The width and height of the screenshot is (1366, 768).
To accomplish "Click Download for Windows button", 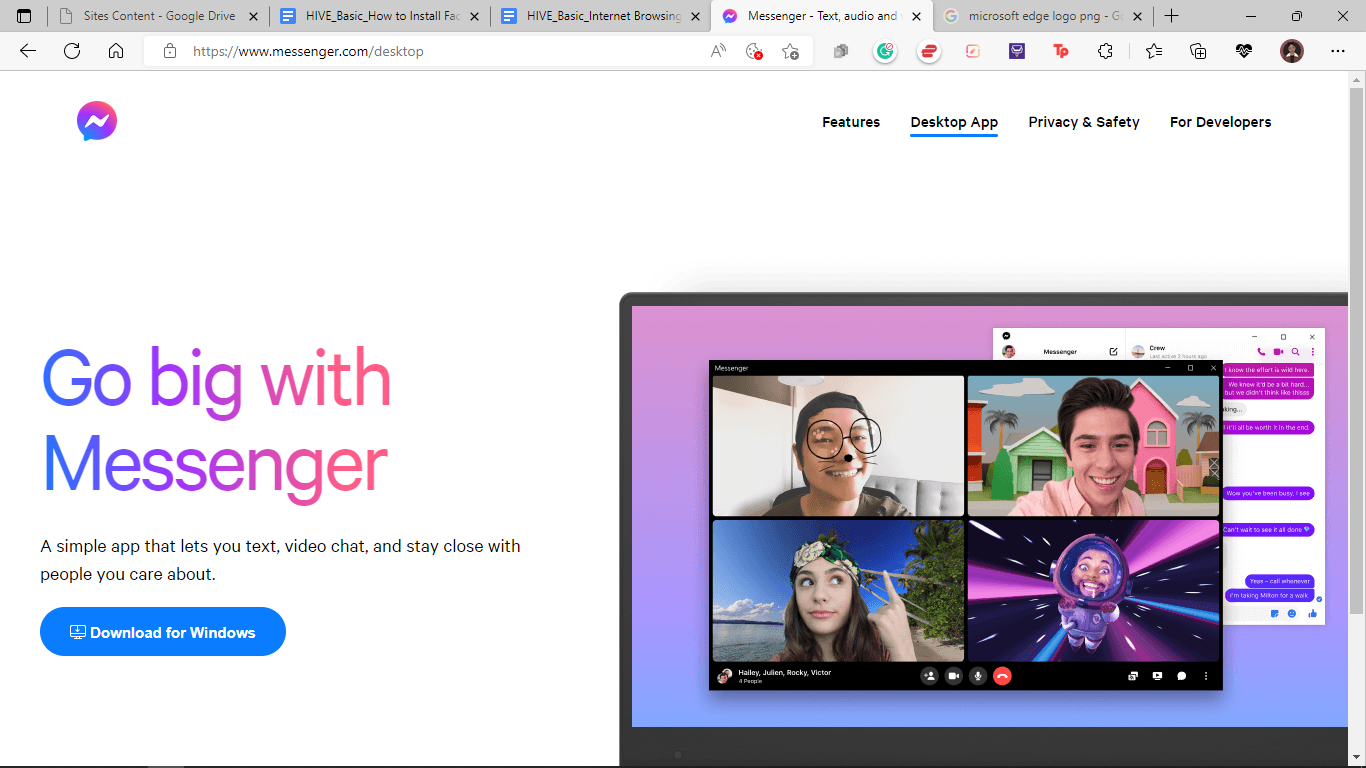I will [163, 632].
